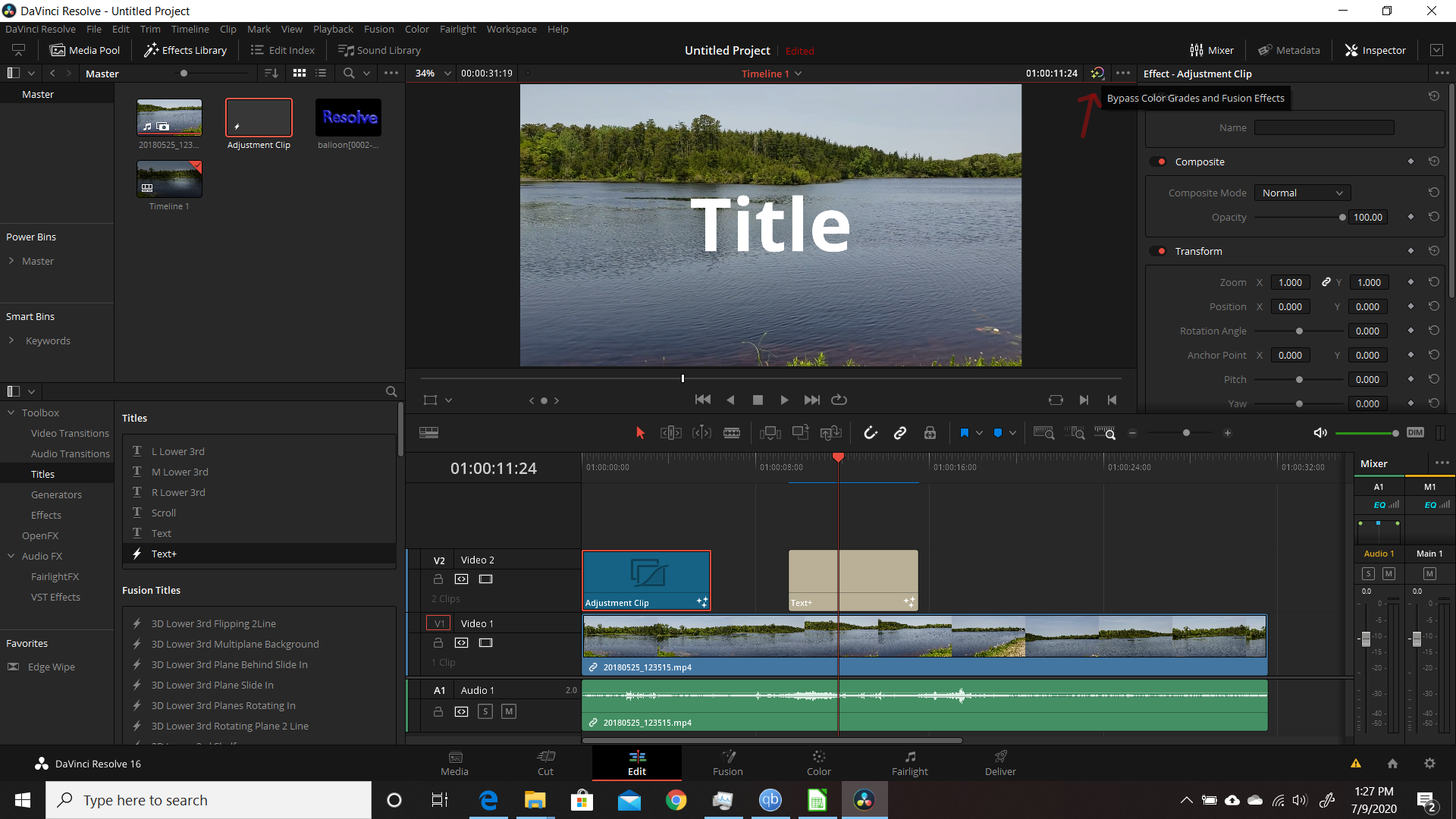Click the blue Marker icon
This screenshot has width=1456, height=819.
[998, 432]
